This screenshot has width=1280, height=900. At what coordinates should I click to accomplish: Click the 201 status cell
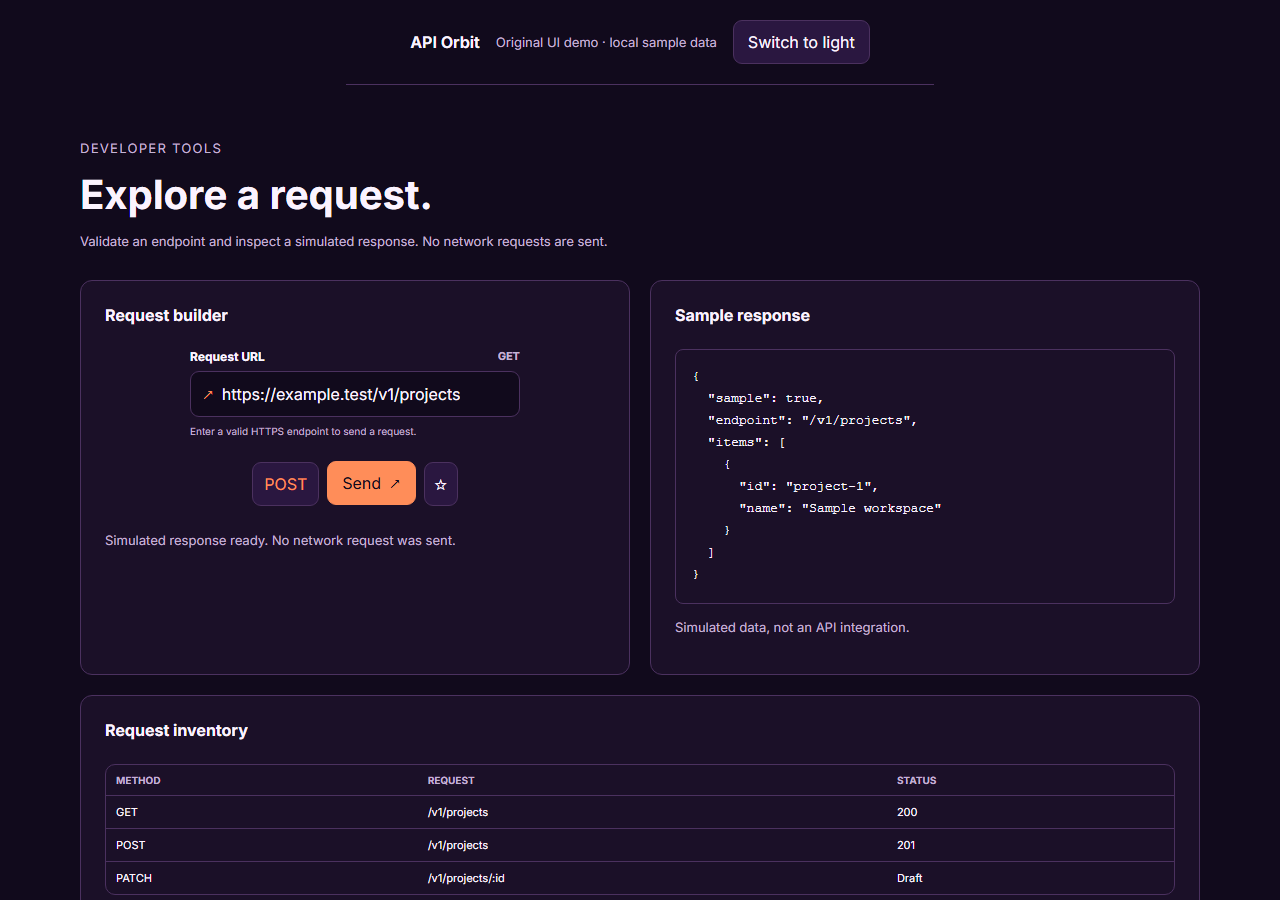pyautogui.click(x=906, y=845)
